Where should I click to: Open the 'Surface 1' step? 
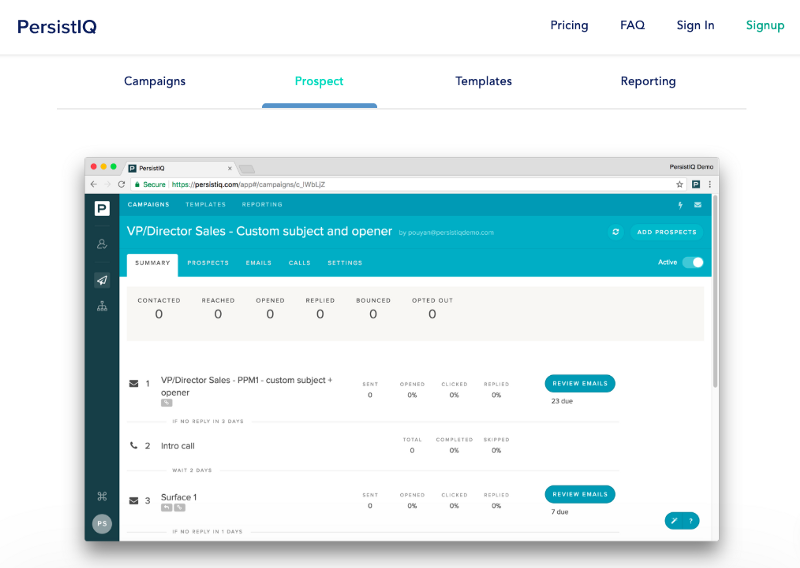point(179,497)
